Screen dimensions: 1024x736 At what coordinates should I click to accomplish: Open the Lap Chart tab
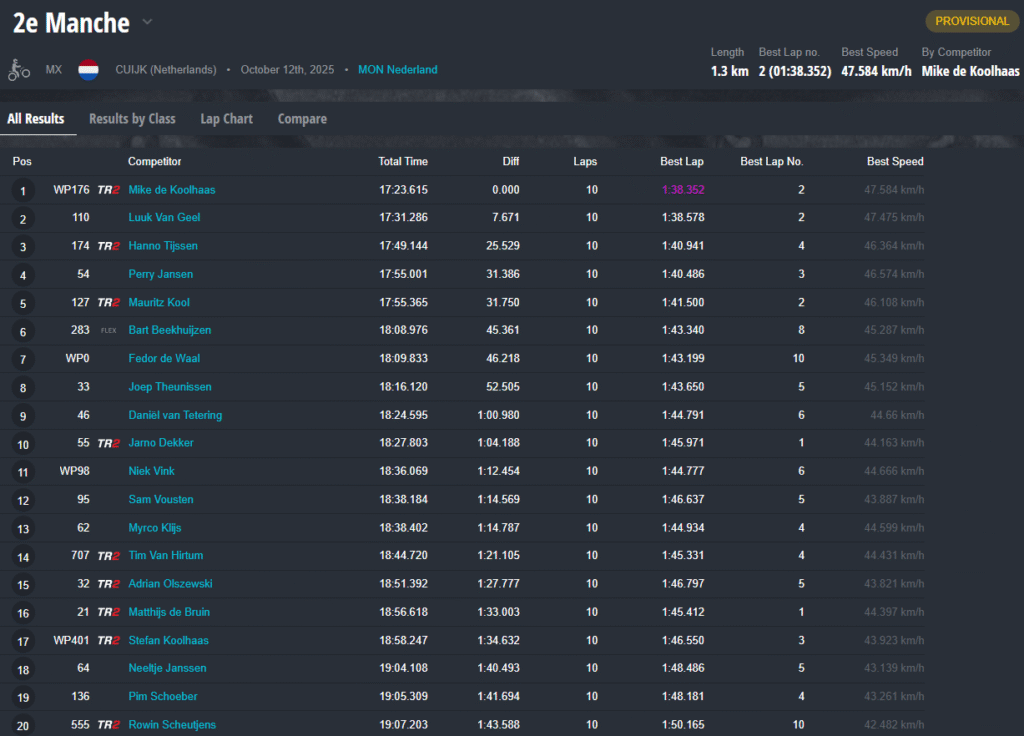point(226,119)
